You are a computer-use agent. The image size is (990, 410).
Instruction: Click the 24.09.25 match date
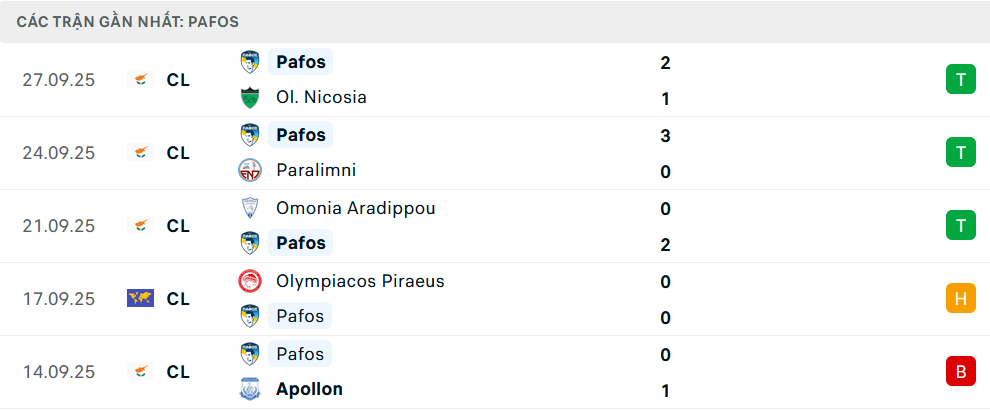coord(58,153)
